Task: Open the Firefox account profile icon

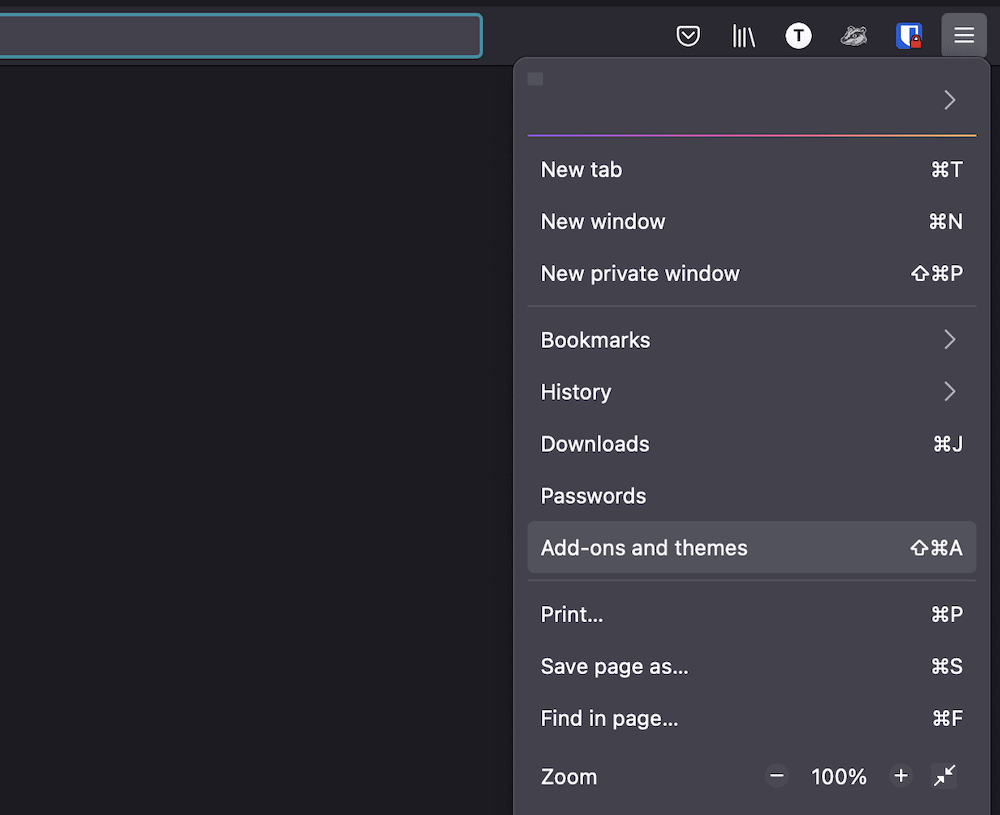Action: pyautogui.click(x=798, y=35)
